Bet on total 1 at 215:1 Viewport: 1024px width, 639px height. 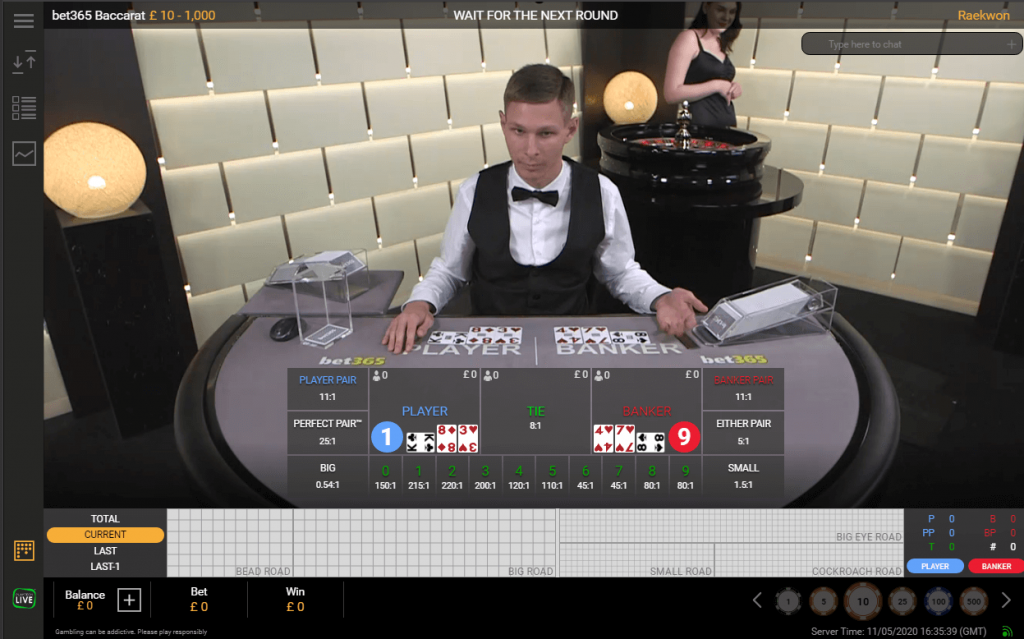click(x=419, y=477)
